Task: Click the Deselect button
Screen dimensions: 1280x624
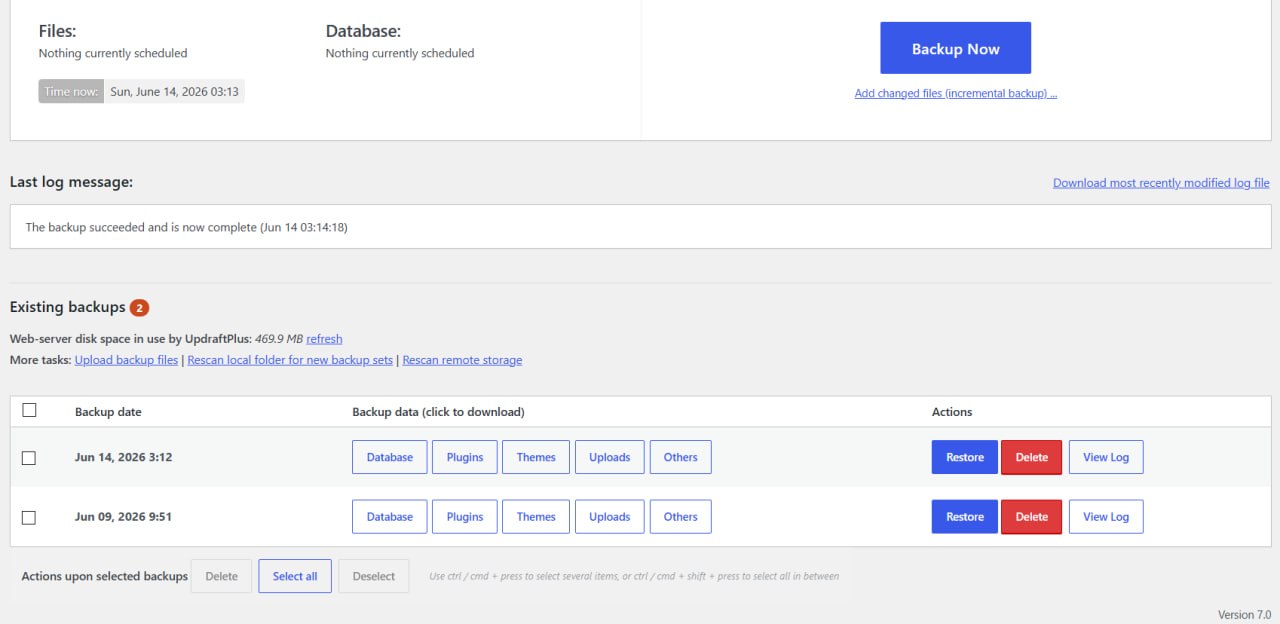Action: point(374,576)
